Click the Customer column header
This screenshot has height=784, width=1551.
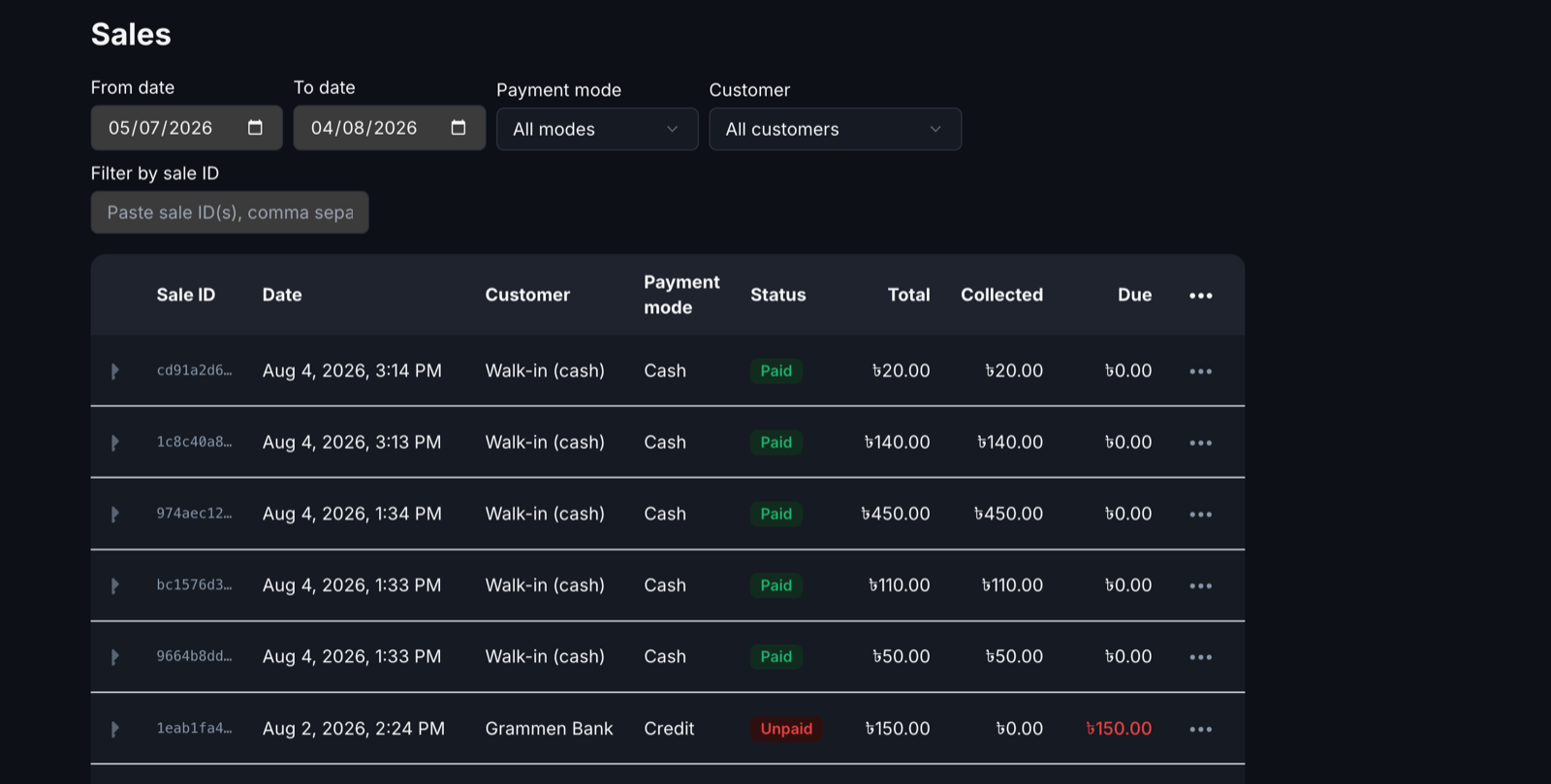click(527, 295)
